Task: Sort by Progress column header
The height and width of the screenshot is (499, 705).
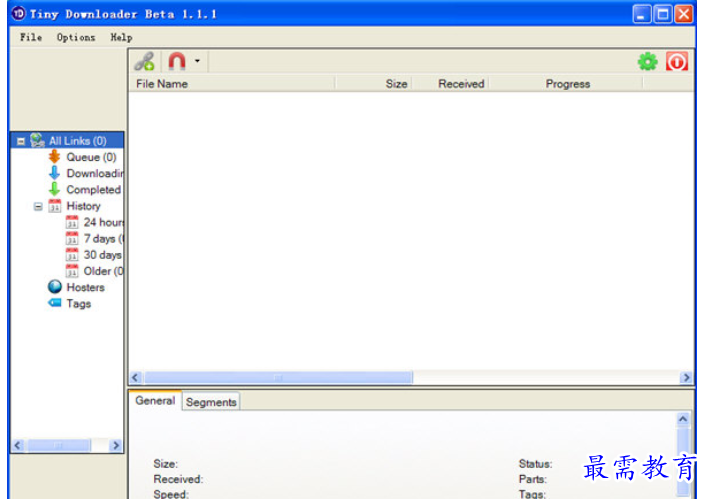Action: 567,84
